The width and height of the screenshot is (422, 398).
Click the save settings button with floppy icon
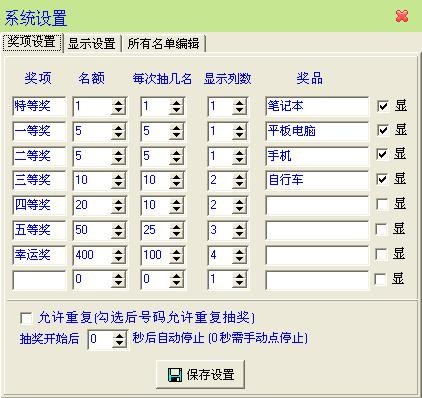tap(201, 375)
